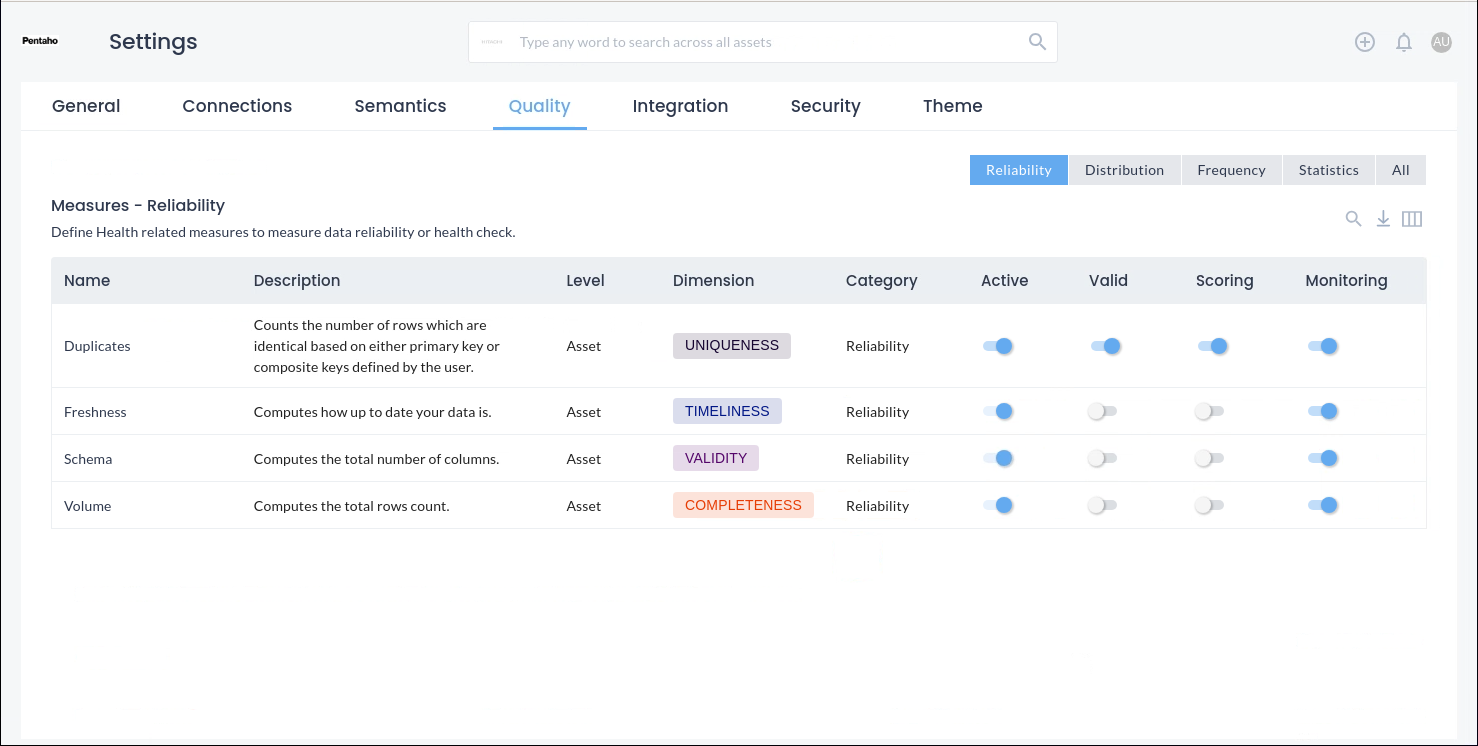
Task: Show All measures
Action: (x=1400, y=170)
